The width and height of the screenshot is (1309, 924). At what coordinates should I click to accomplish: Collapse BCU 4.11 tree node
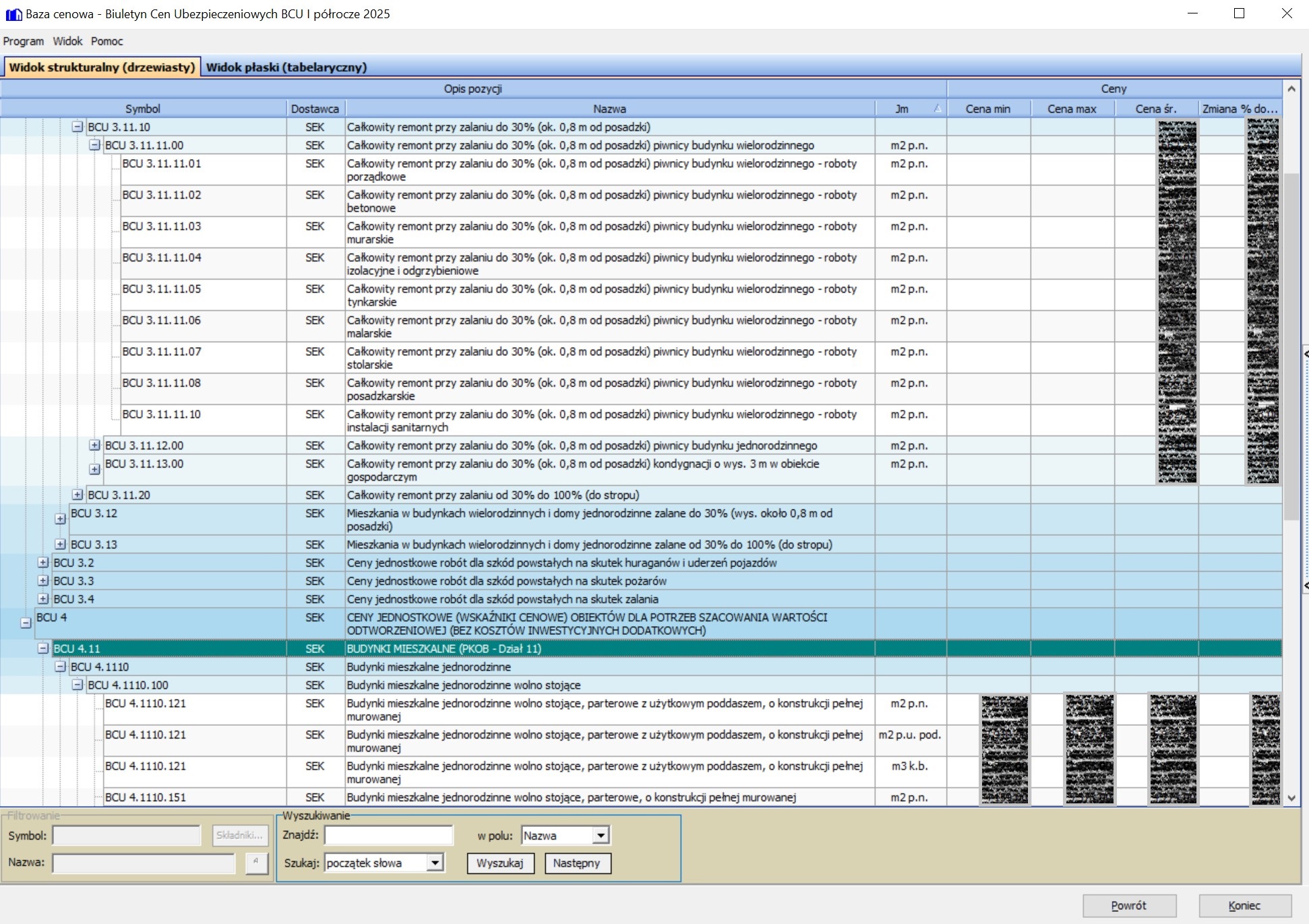[x=43, y=648]
